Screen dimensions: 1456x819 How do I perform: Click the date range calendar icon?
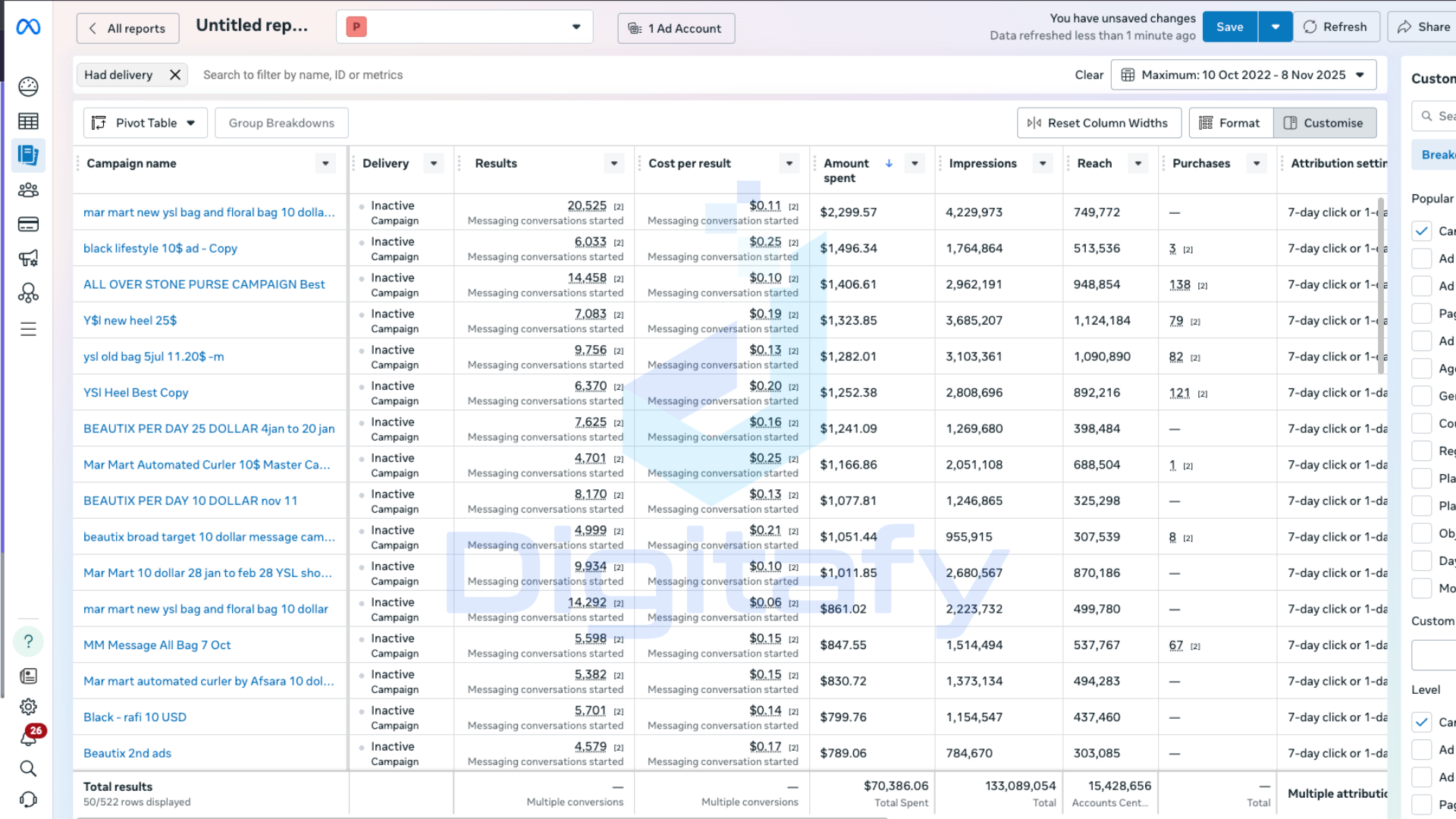[x=1128, y=75]
